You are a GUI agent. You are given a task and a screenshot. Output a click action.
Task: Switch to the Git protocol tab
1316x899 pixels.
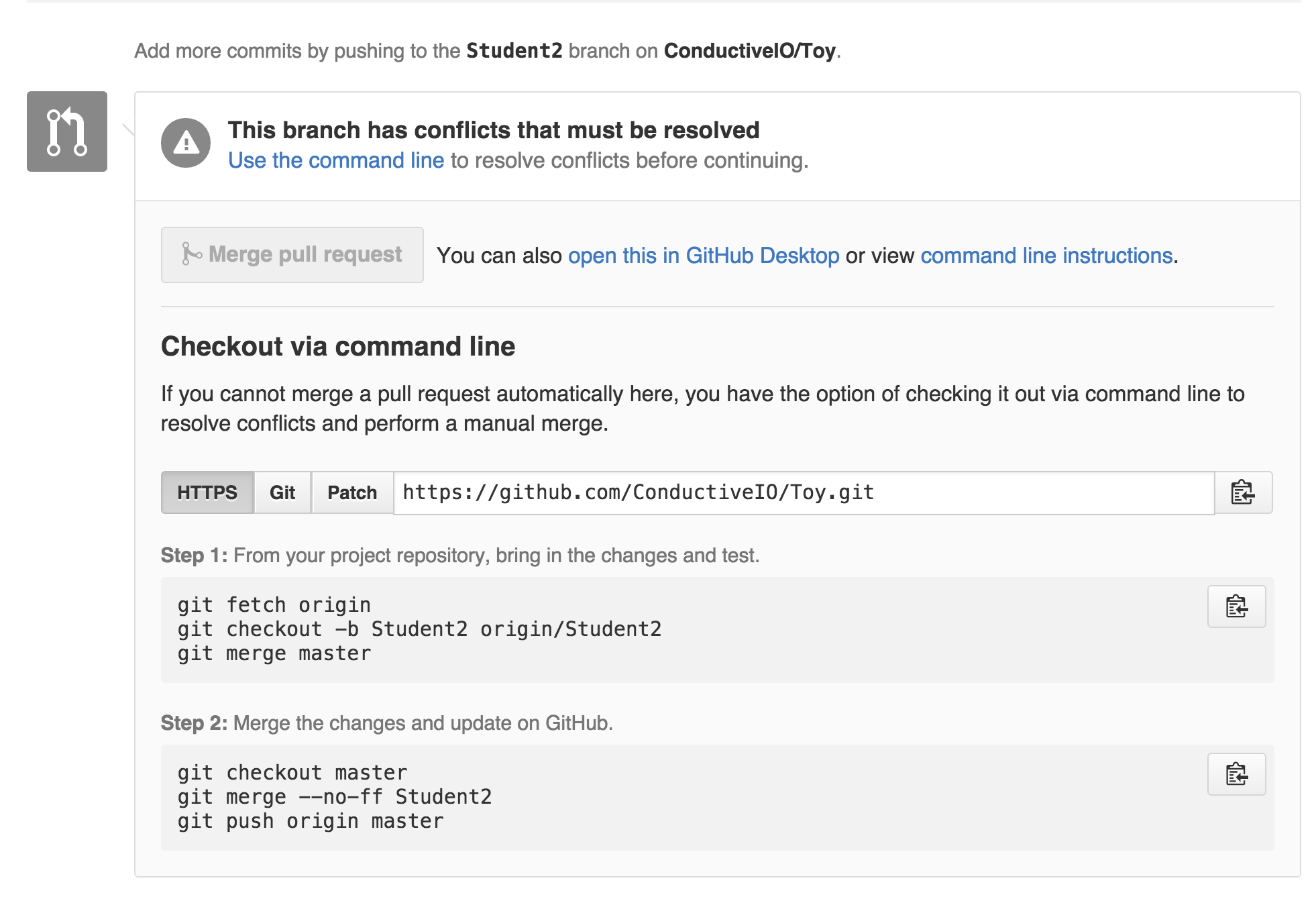[x=282, y=492]
